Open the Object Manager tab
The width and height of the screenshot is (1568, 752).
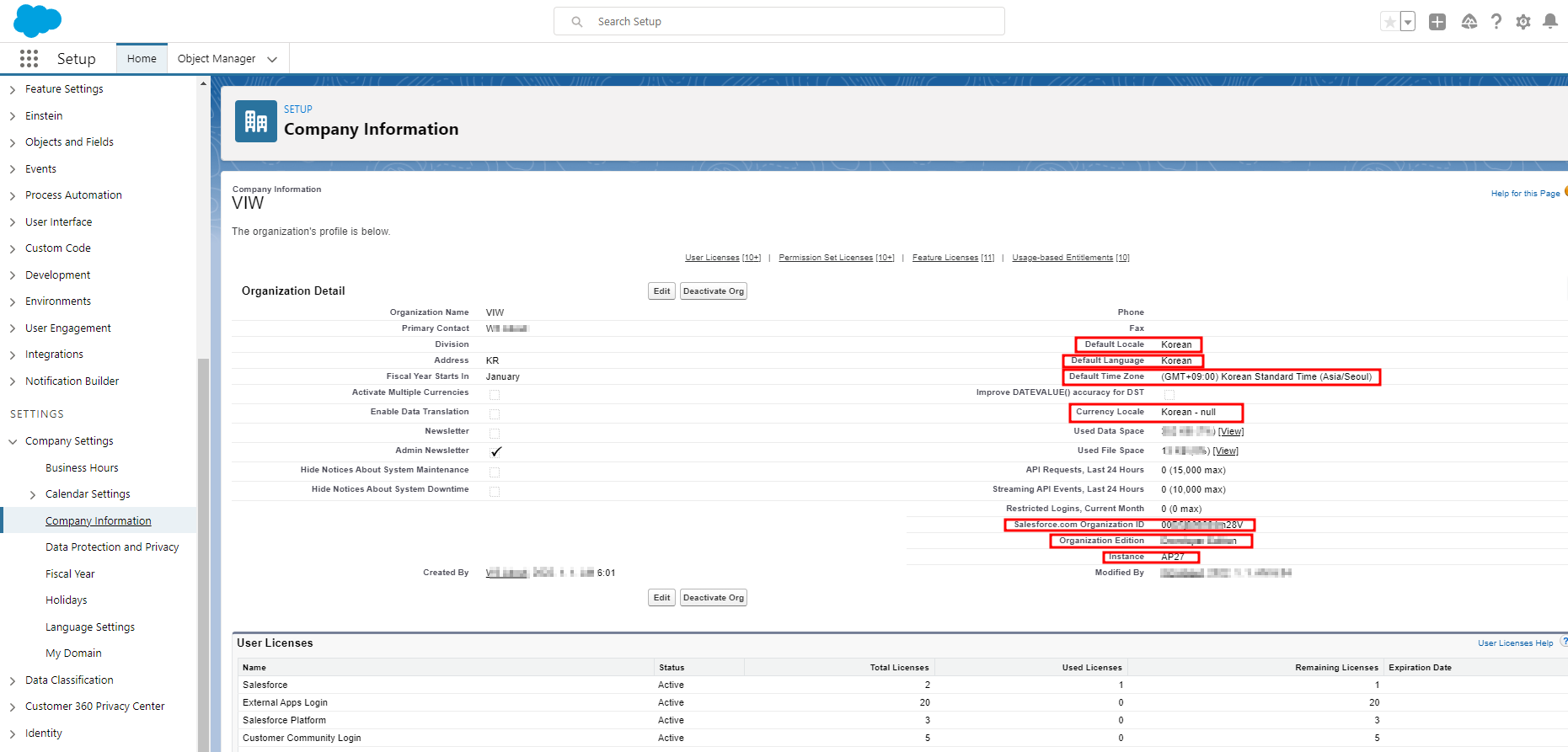(x=217, y=58)
